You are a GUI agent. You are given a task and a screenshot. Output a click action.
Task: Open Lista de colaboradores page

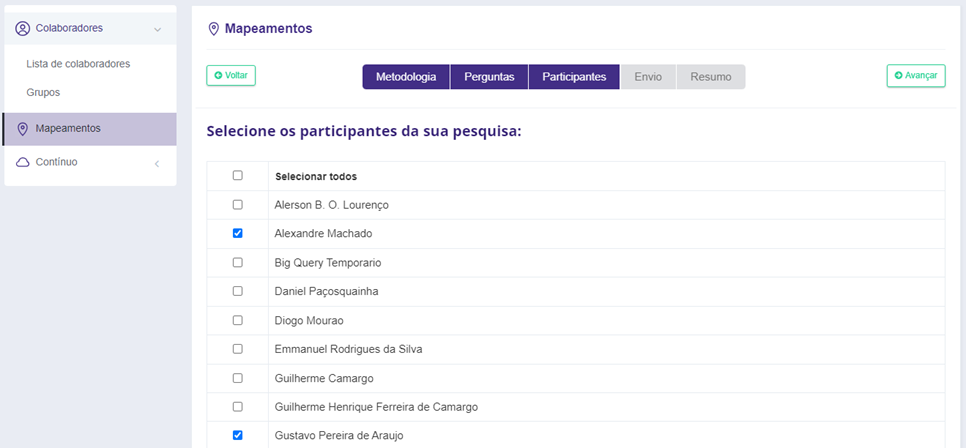click(x=78, y=64)
